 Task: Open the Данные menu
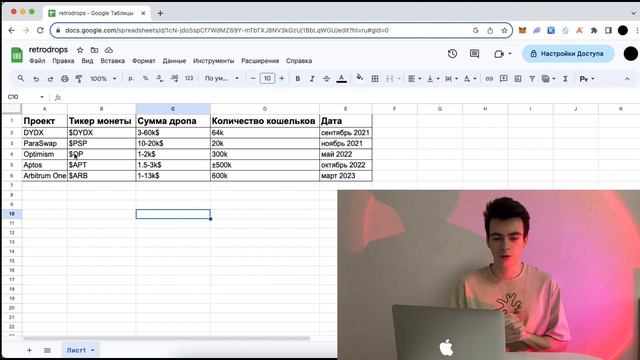click(x=174, y=61)
